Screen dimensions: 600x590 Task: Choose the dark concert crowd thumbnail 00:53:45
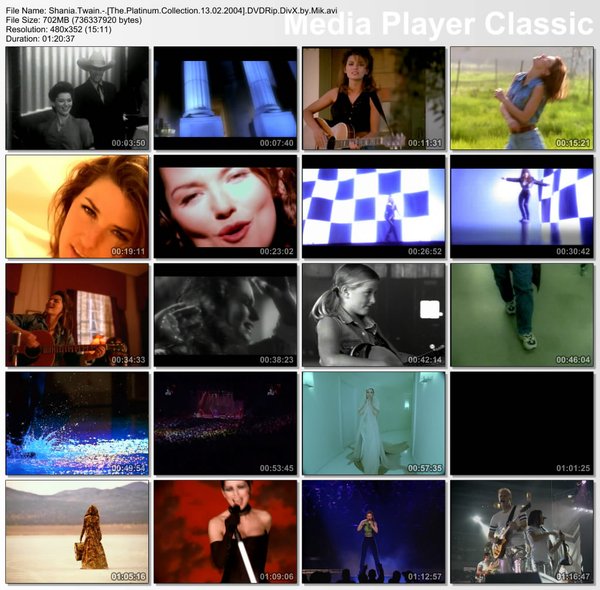(x=225, y=424)
